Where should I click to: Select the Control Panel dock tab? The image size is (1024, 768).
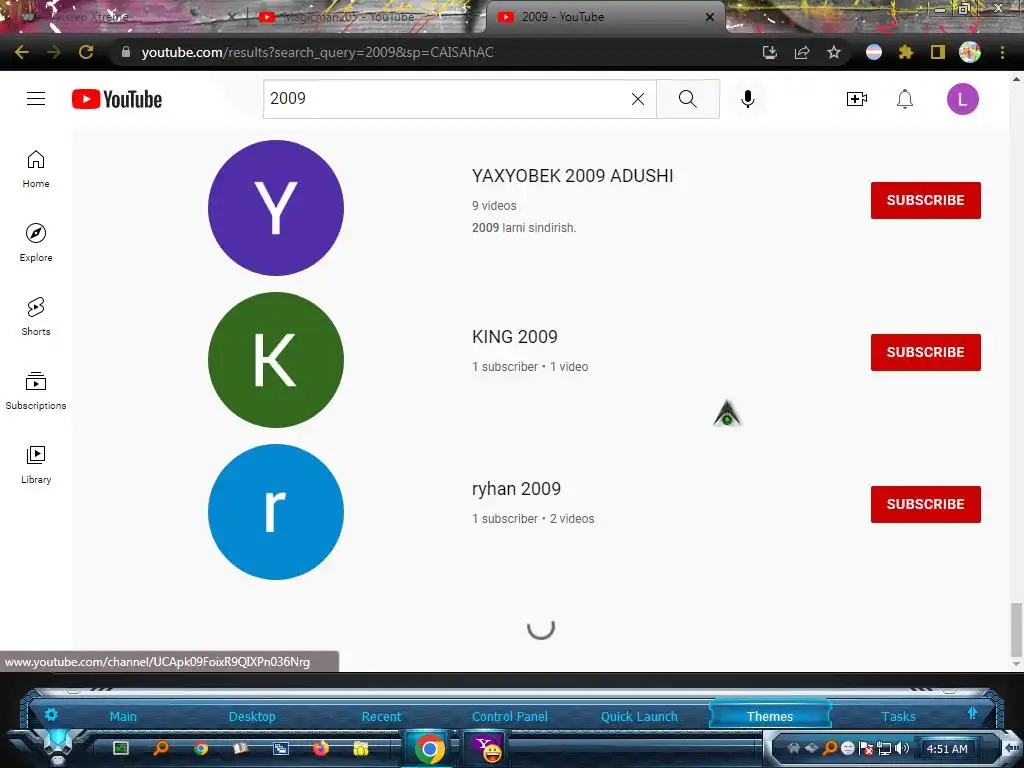pyautogui.click(x=510, y=716)
